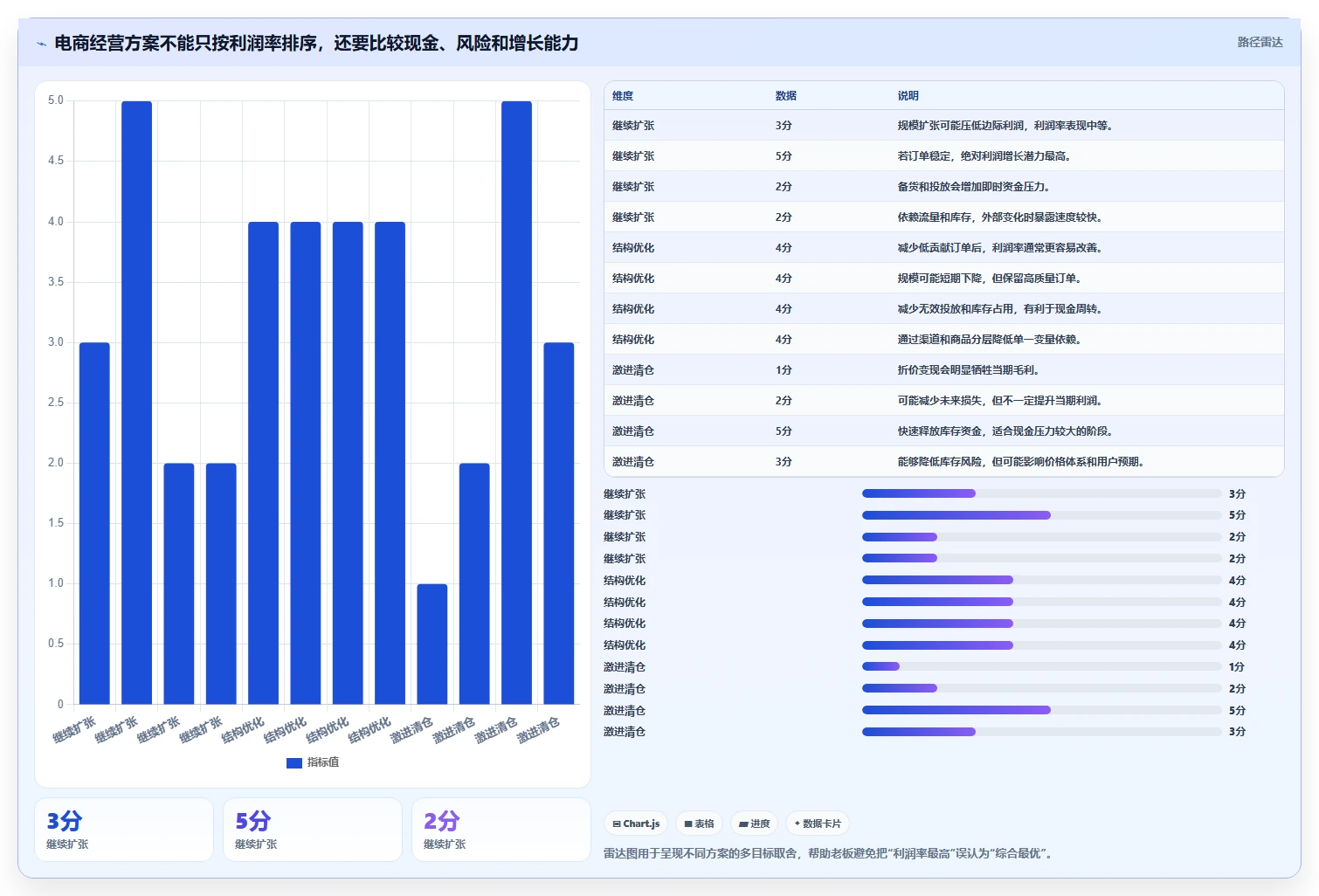Click row 快速释放库存资金
Viewport: 1319px width, 896px height.
[x=943, y=431]
